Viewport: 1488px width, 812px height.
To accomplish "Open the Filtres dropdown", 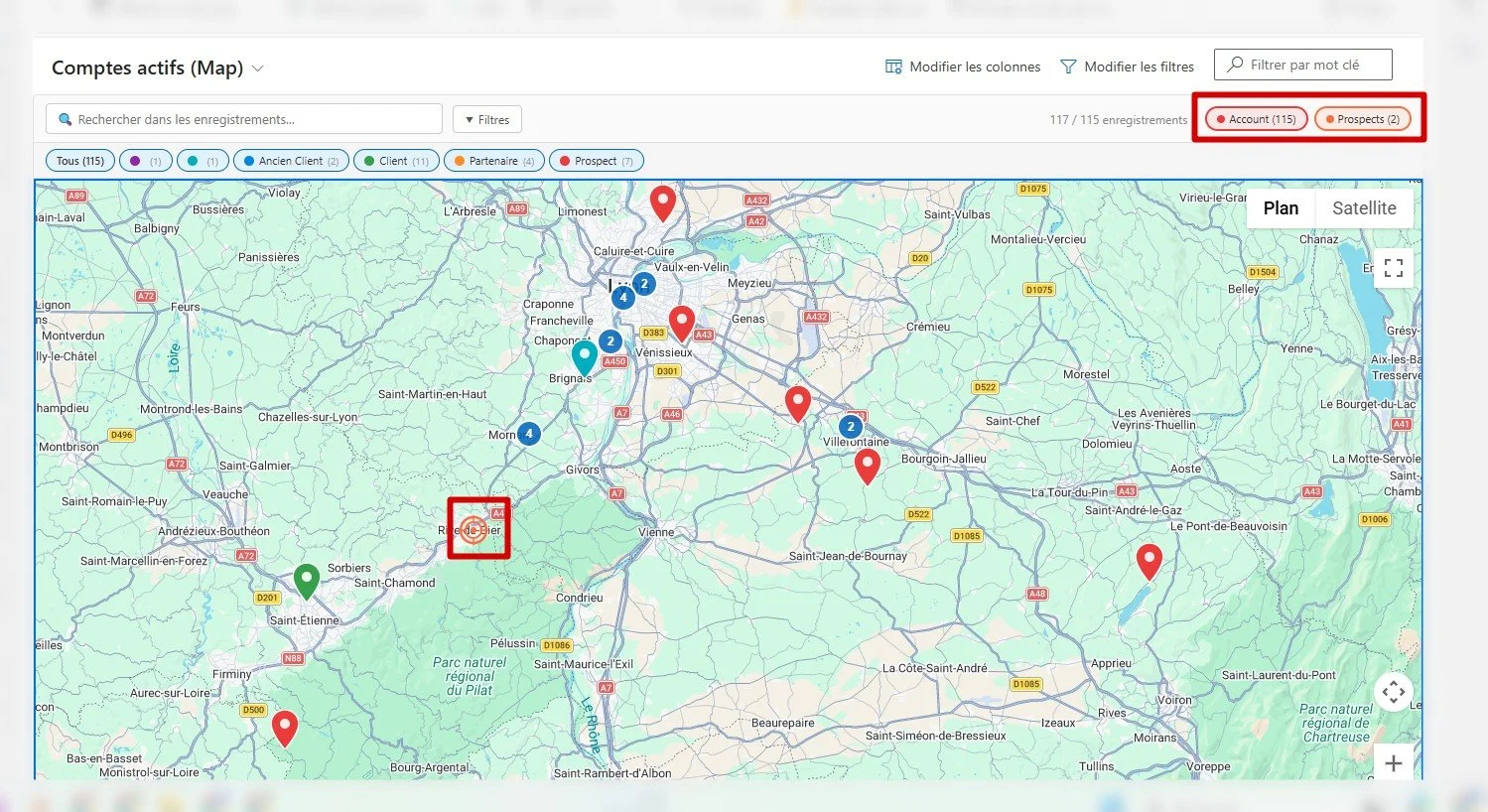I will (x=487, y=119).
